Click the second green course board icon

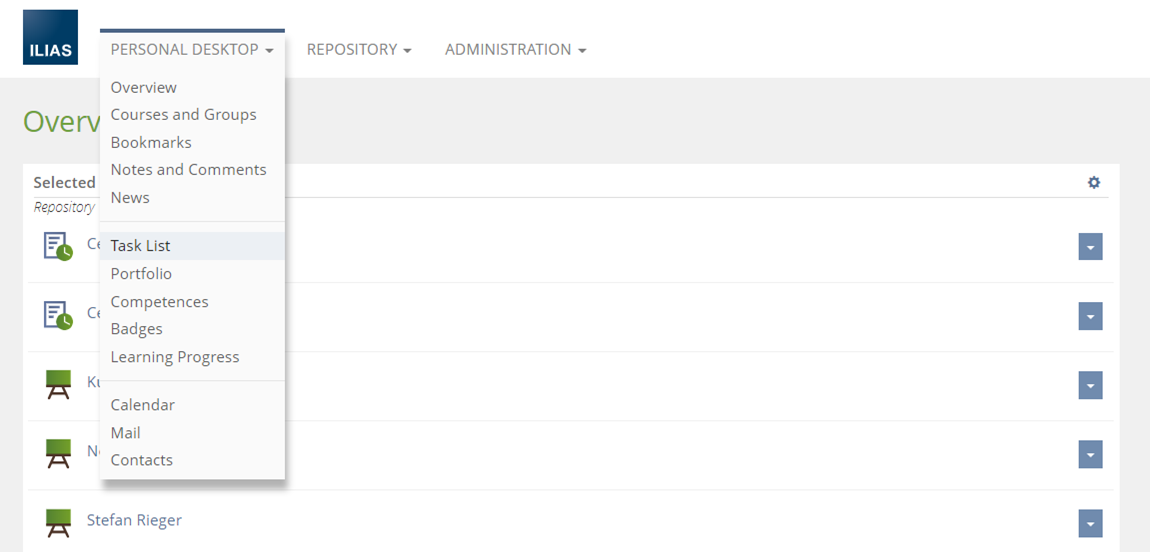click(x=59, y=453)
